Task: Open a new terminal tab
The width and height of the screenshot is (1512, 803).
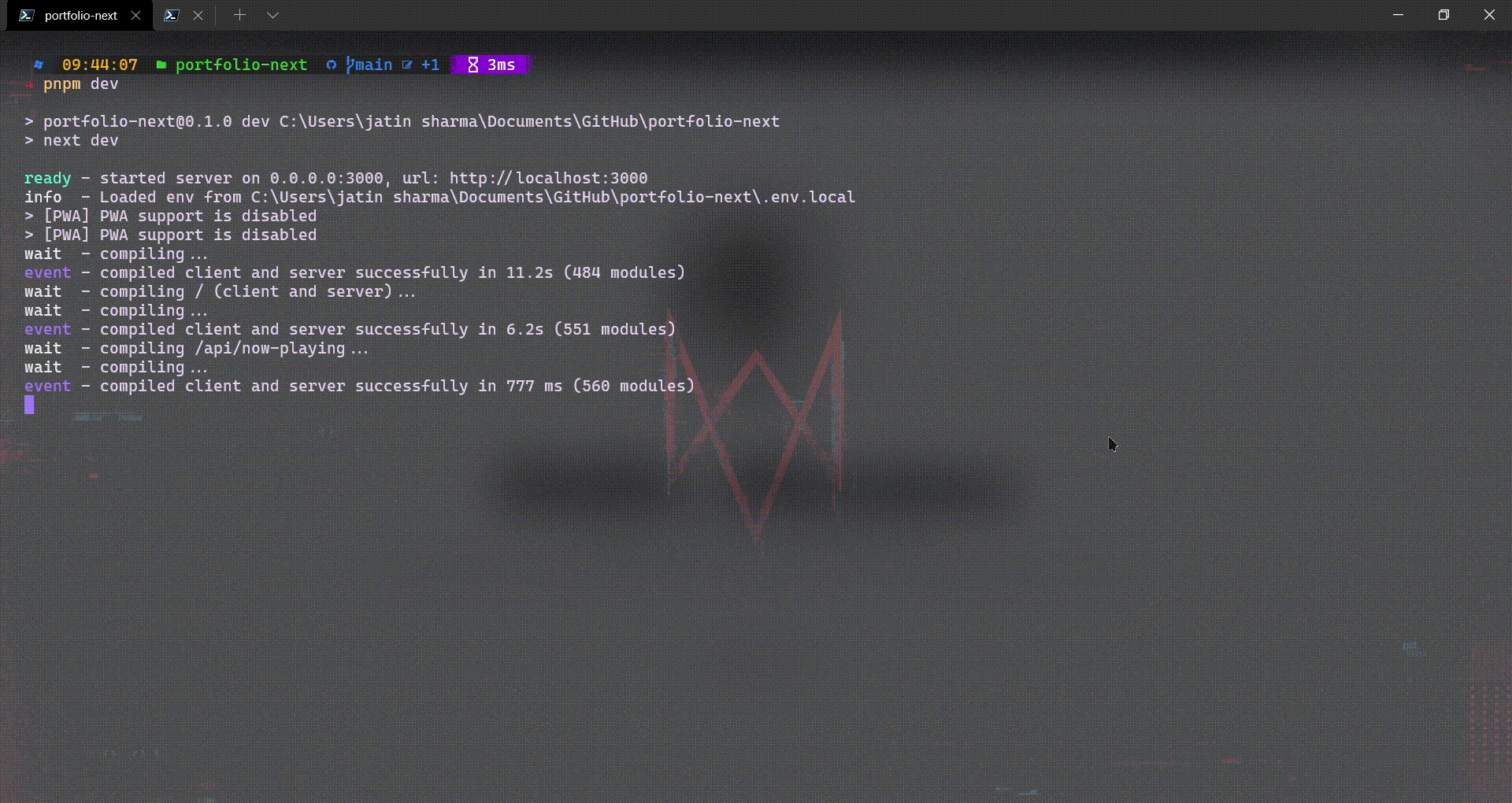Action: pyautogui.click(x=239, y=15)
